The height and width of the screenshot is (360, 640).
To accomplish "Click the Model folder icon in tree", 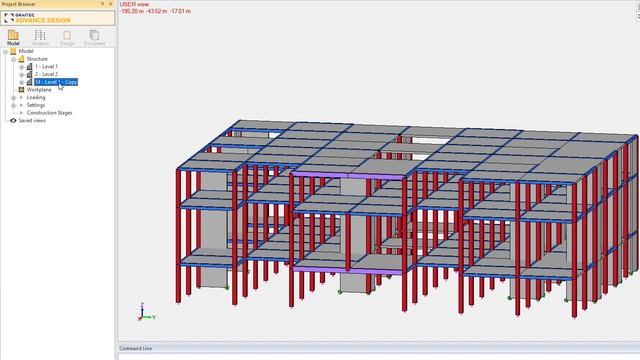I will pyautogui.click(x=13, y=51).
